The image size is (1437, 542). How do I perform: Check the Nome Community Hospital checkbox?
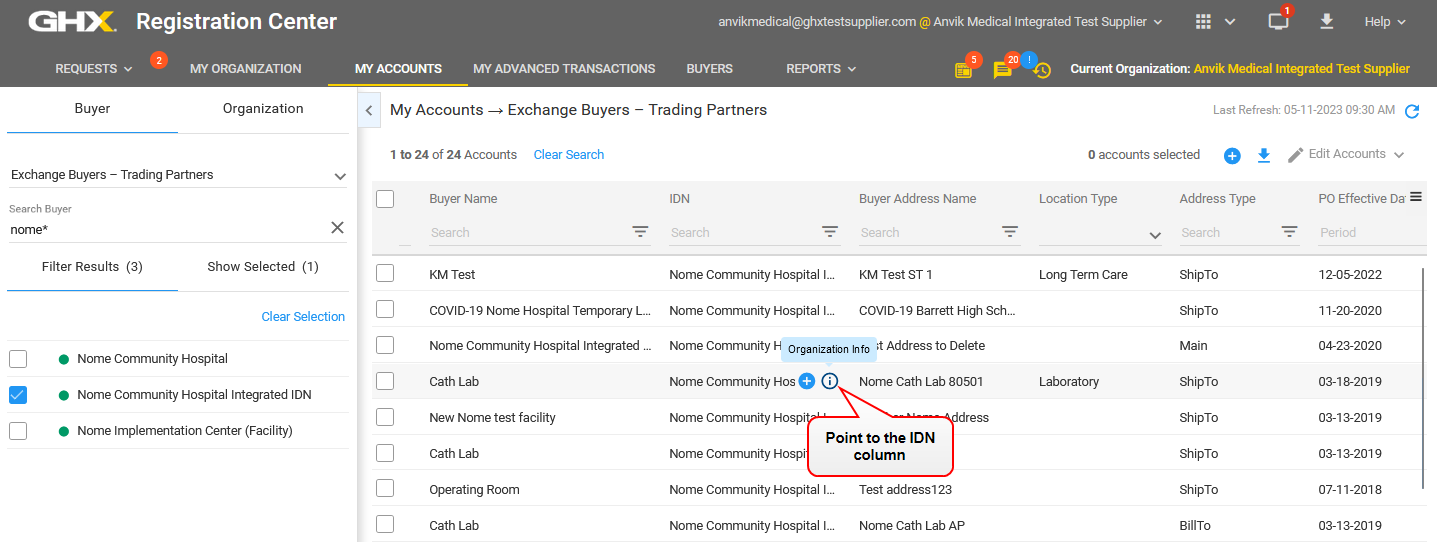[x=18, y=359]
